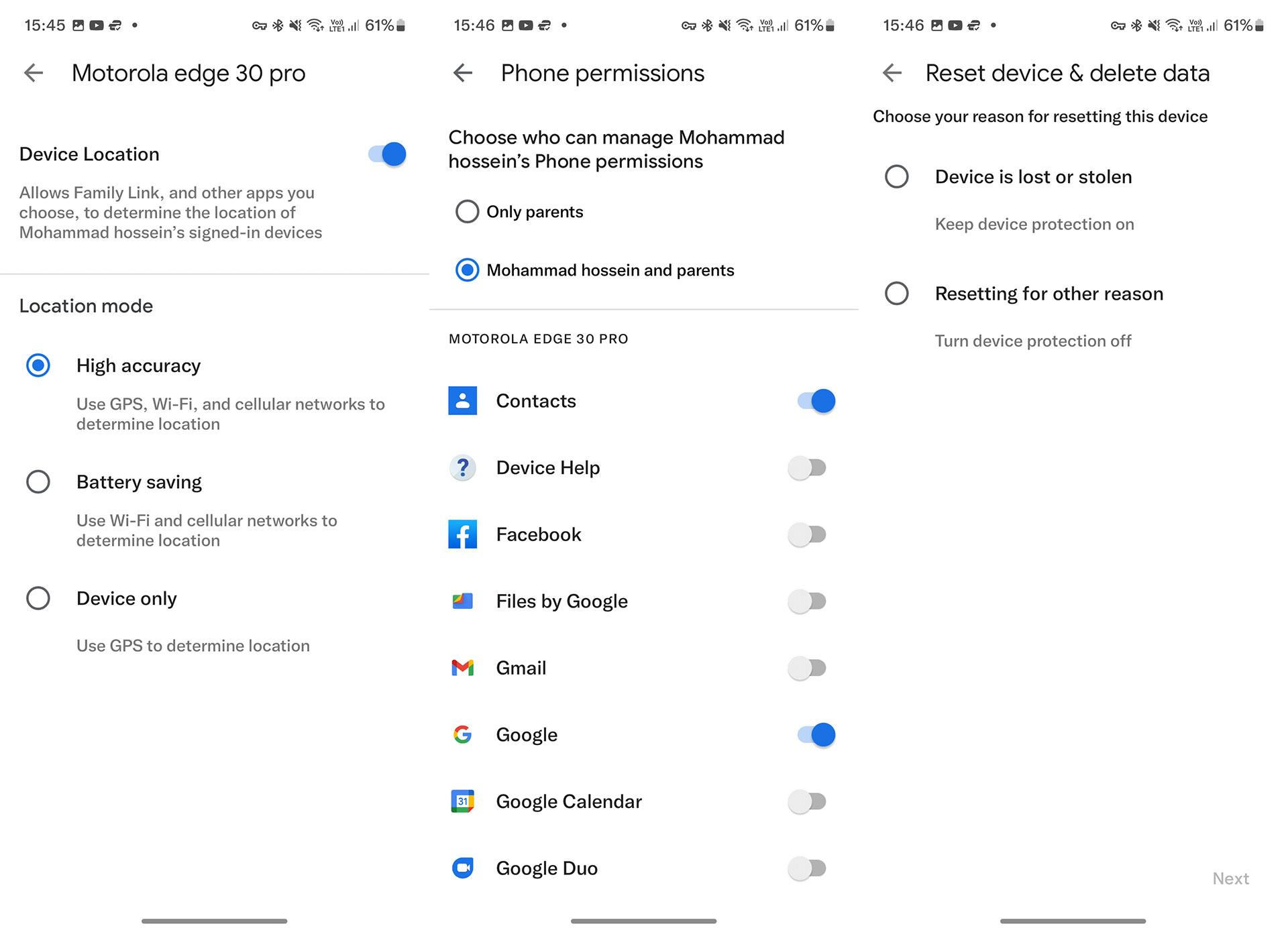Tap 'Turn device protection off' text
1288x930 pixels.
(x=1033, y=341)
